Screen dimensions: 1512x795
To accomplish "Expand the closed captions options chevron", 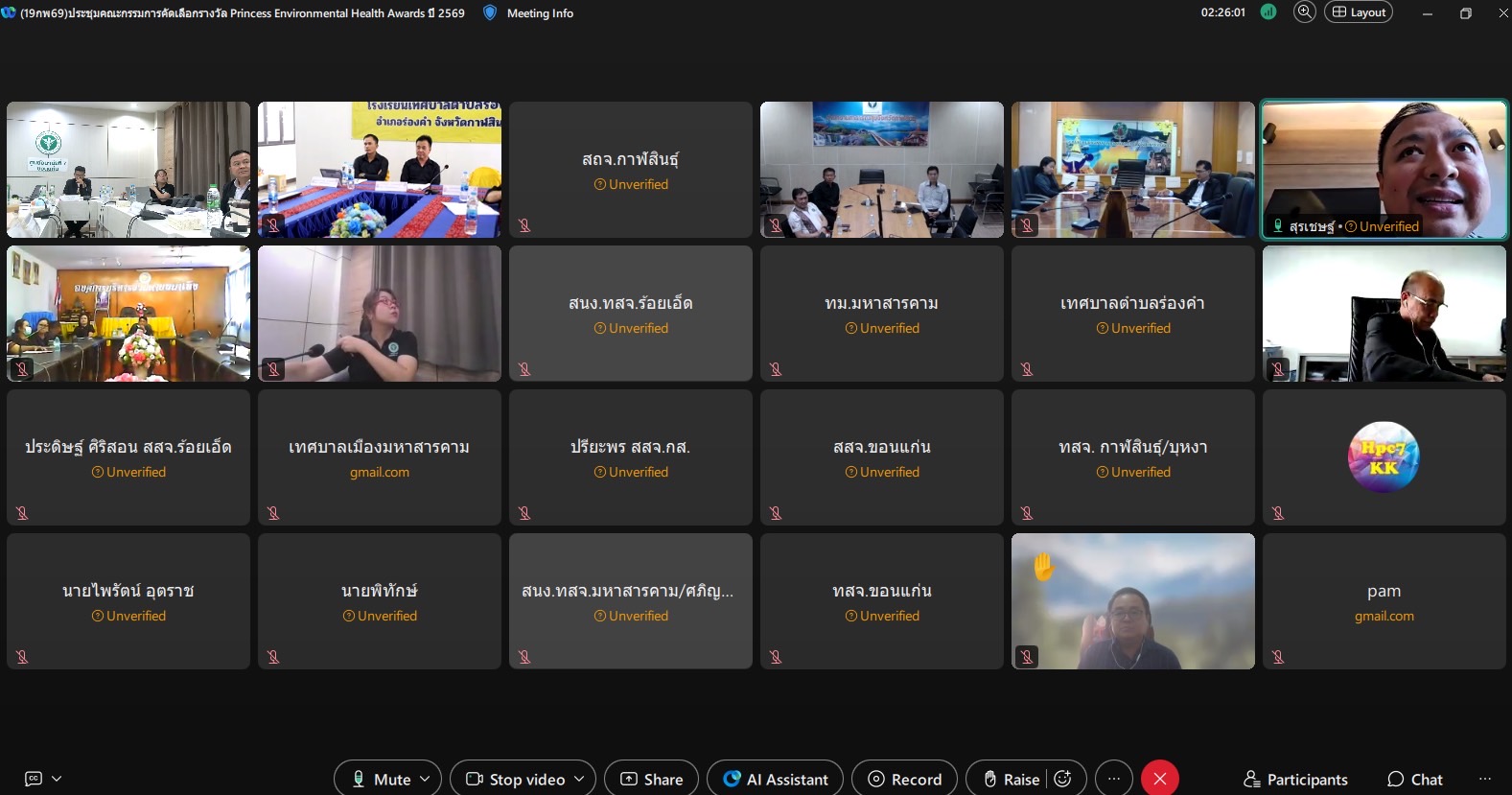I will click(57, 779).
